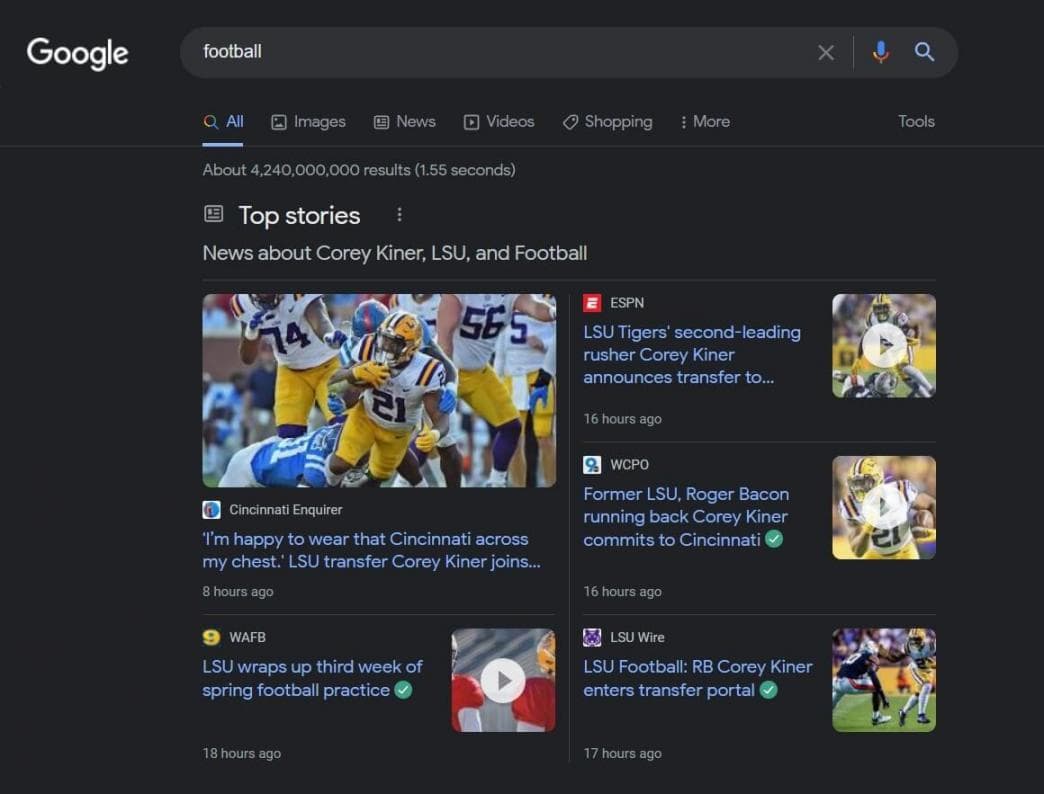The height and width of the screenshot is (794, 1044).
Task: Go to the Shopping tab
Action: (x=607, y=122)
